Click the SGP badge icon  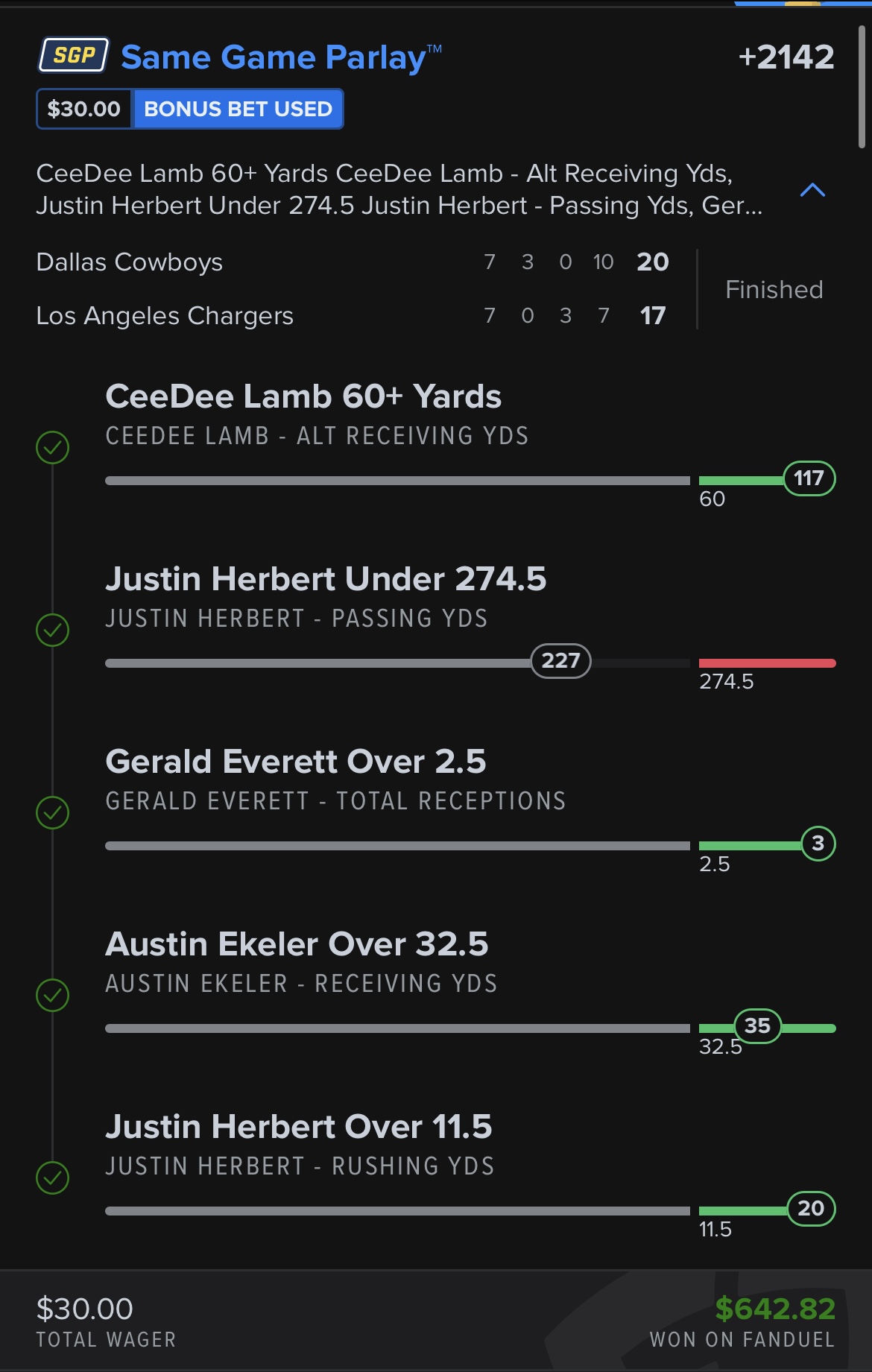pyautogui.click(x=74, y=55)
